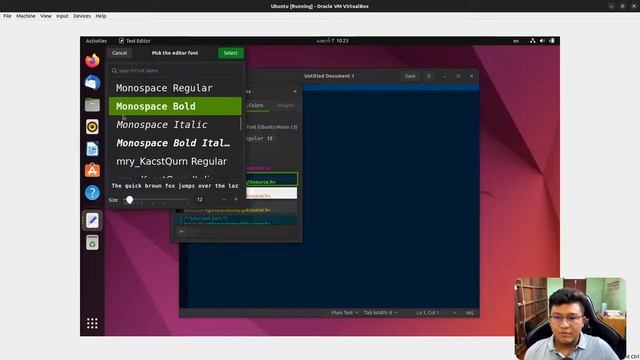Select the dark blue highlighted color scheme
This screenshot has width=640, height=360.
[272, 180]
